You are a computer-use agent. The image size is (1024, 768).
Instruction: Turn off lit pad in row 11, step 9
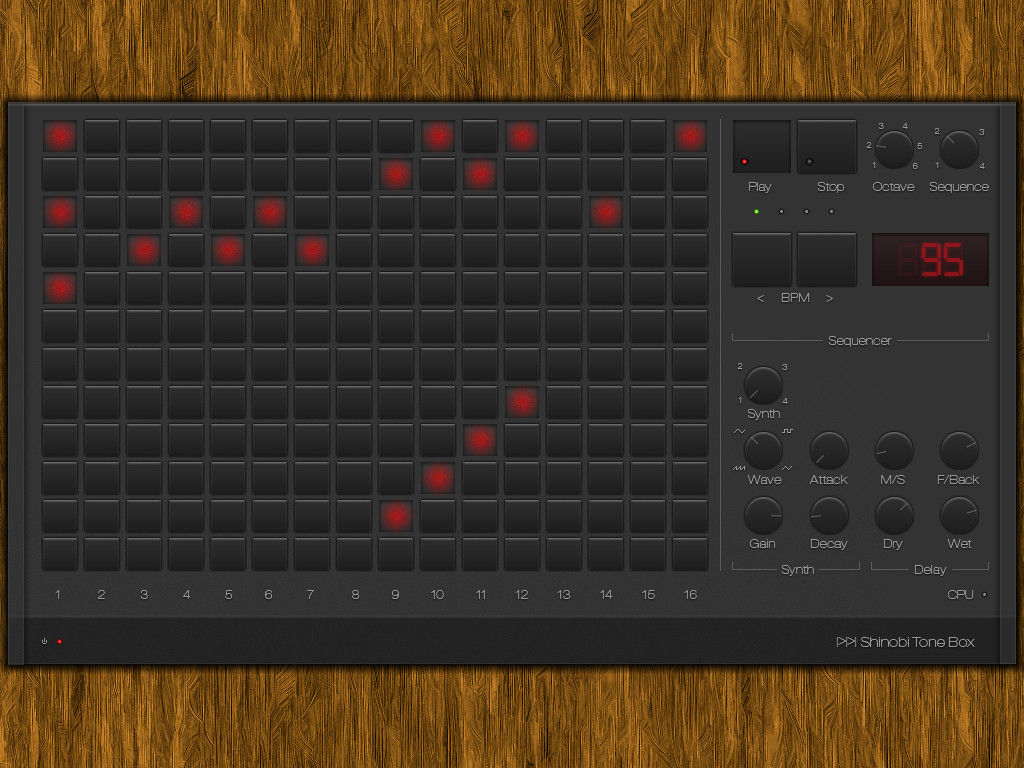[x=396, y=516]
